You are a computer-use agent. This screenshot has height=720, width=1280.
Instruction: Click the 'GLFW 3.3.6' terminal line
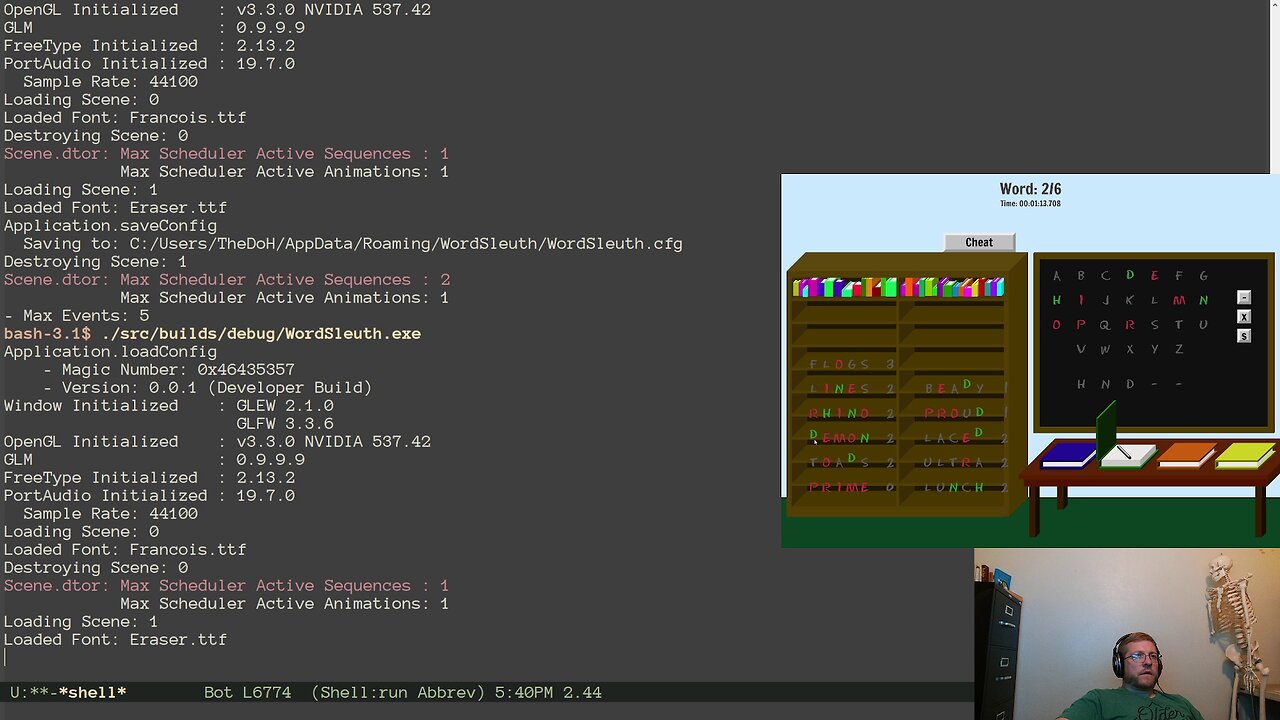tap(285, 424)
